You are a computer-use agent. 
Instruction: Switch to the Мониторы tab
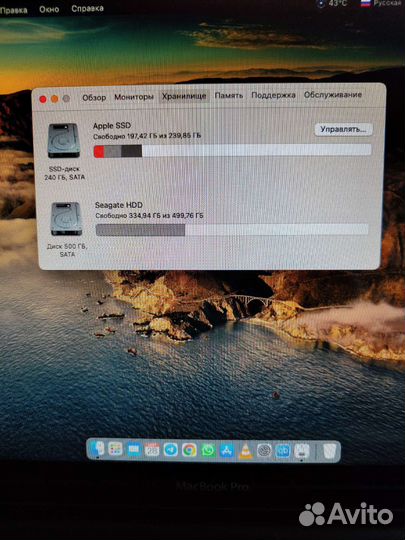(134, 97)
